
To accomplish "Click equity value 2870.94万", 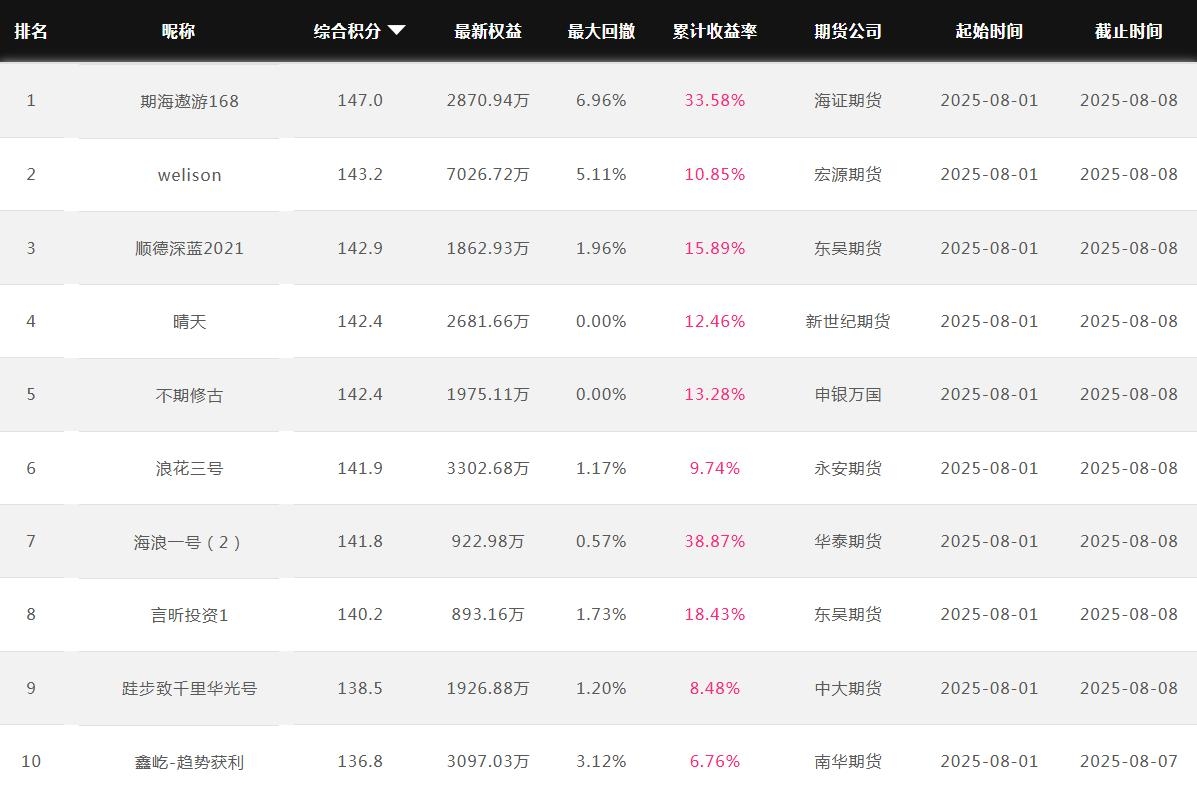I will coord(488,100).
